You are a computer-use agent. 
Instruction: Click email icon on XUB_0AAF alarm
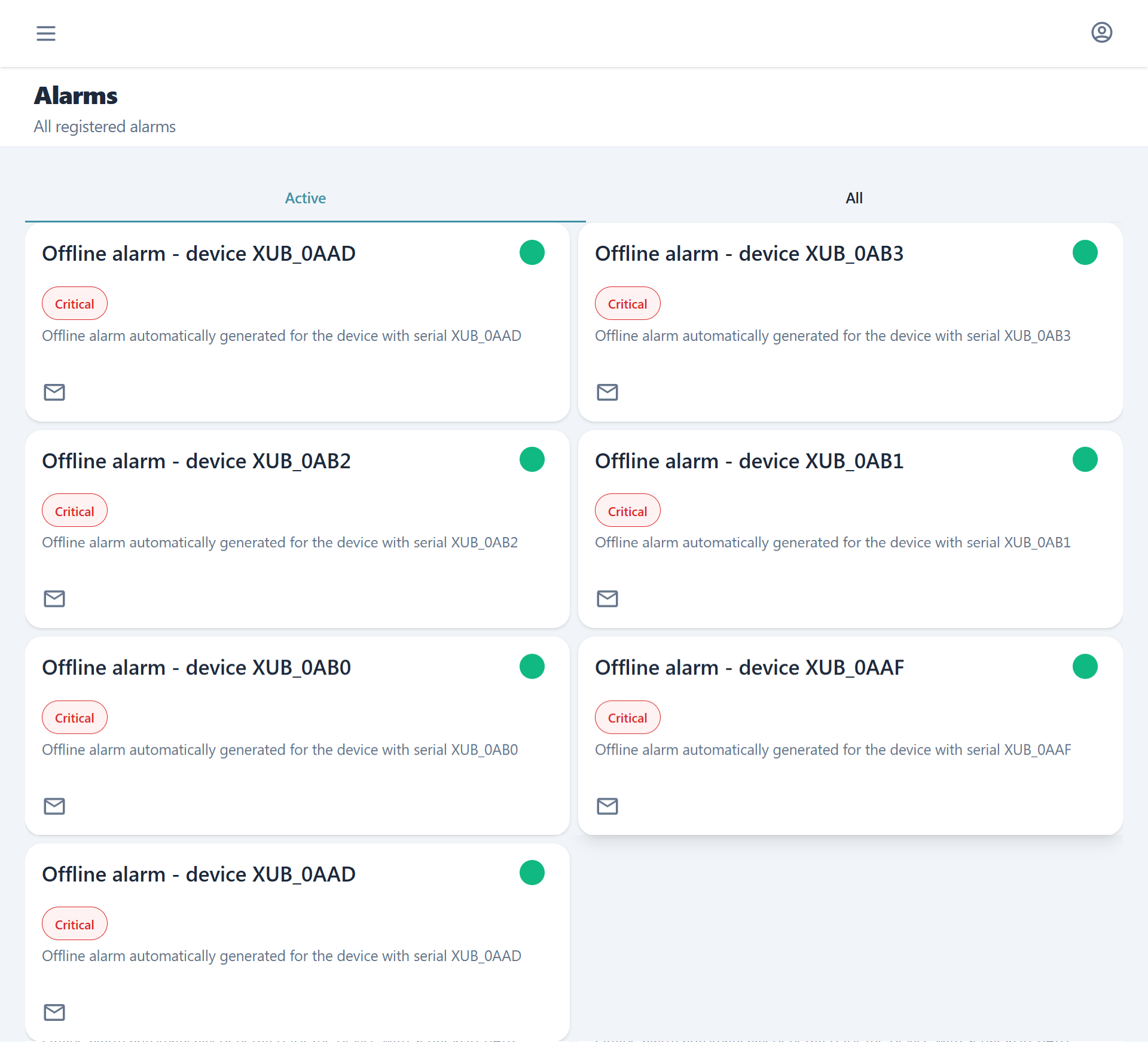(x=607, y=806)
